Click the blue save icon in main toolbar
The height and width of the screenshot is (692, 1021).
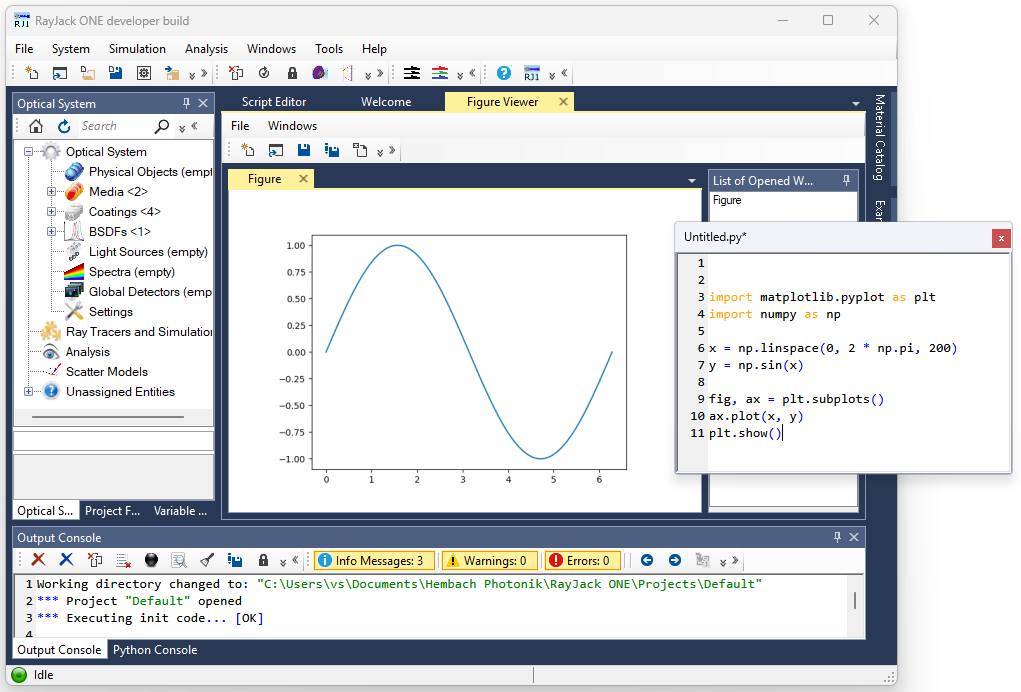coord(115,73)
